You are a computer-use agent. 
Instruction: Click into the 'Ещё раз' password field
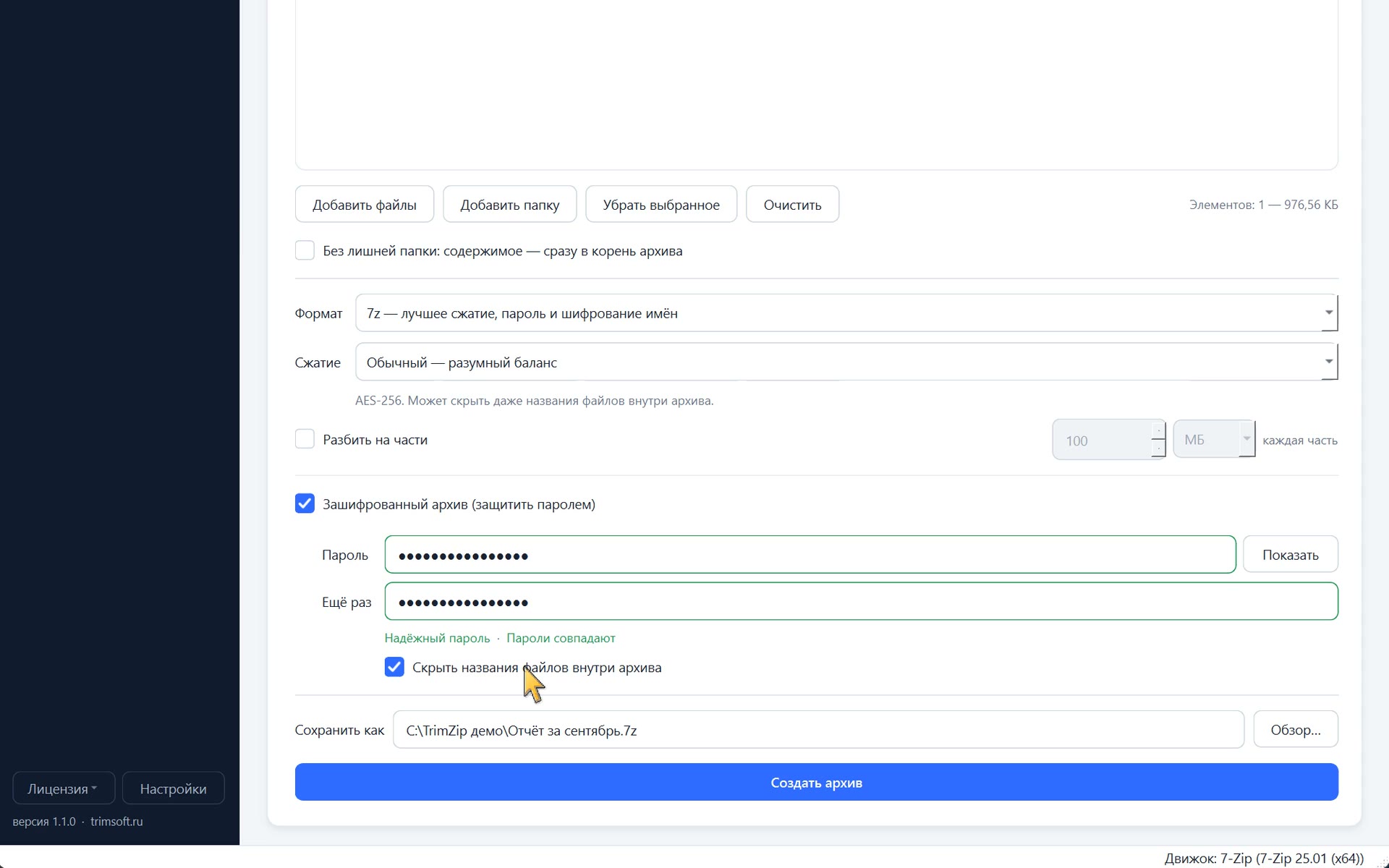(861, 601)
